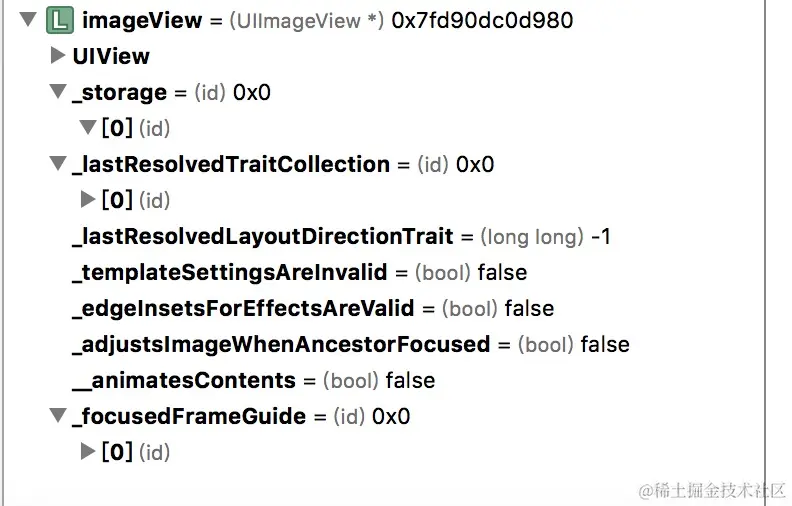
Task: Select the _lastResolvedLayoutDirectionTrait row
Action: (262, 237)
